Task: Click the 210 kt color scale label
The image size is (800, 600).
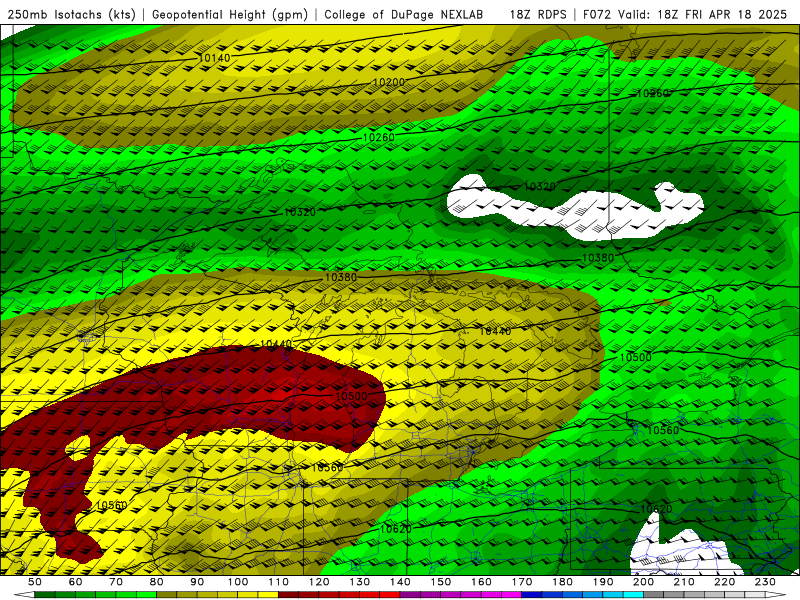Action: coord(684,582)
